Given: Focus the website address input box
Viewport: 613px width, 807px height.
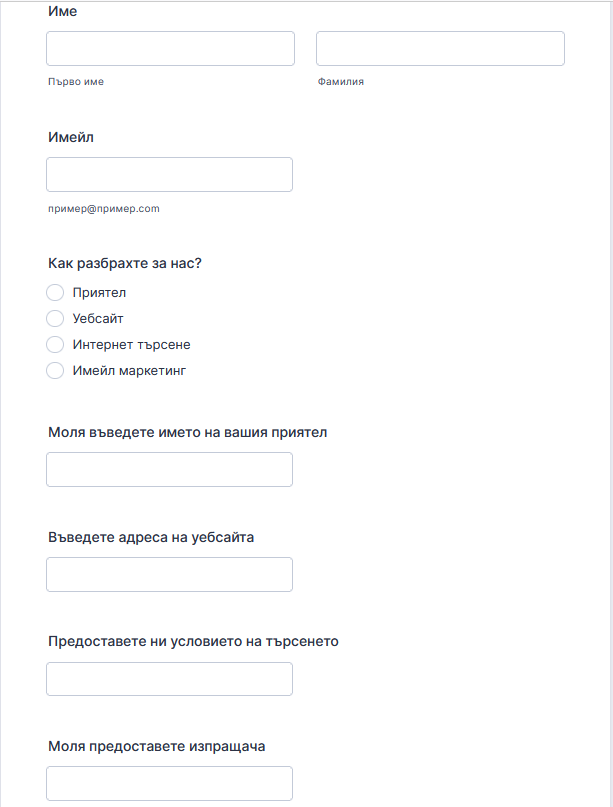Looking at the screenshot, I should (x=169, y=574).
